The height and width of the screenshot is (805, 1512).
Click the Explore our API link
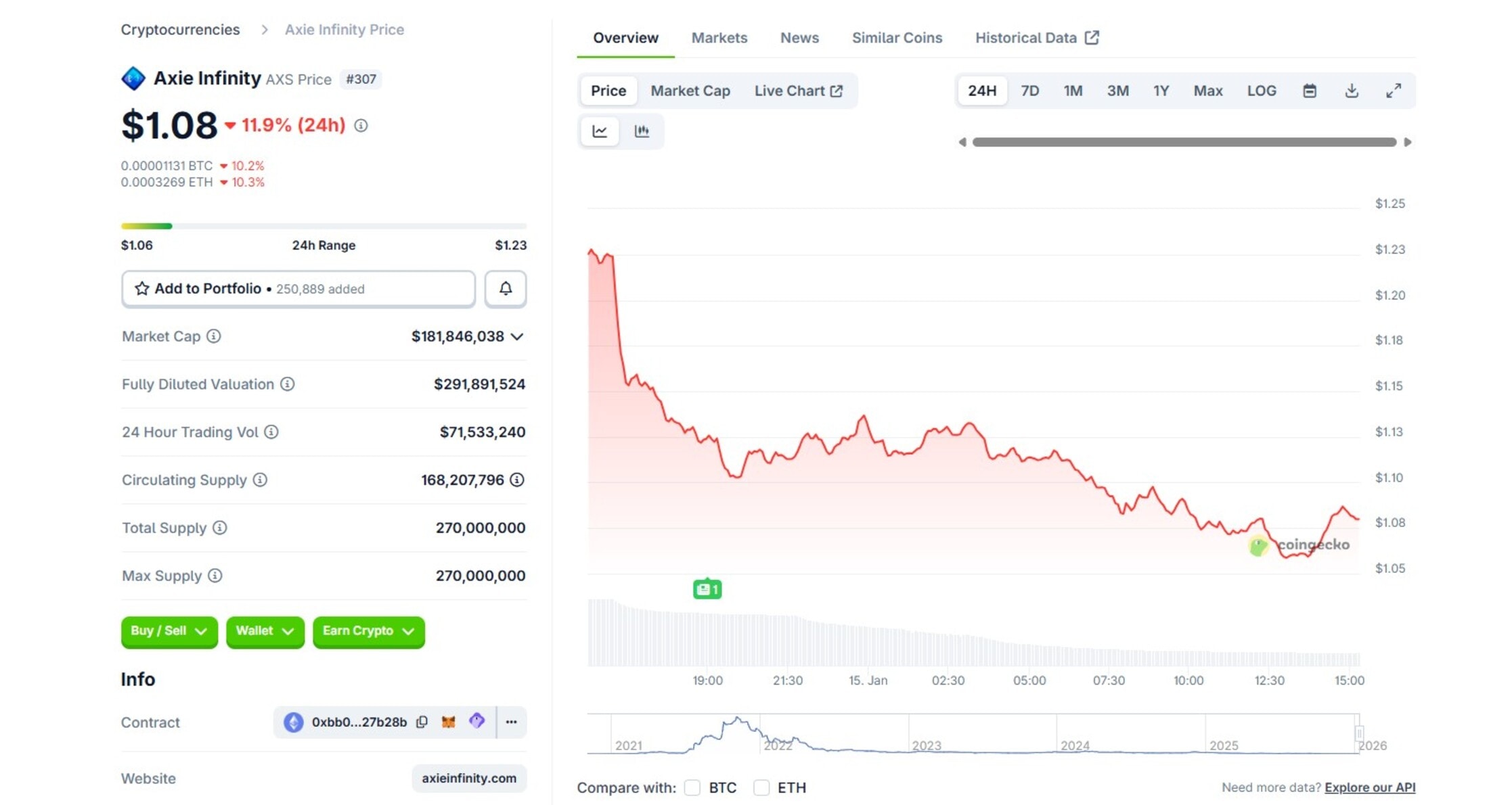click(x=1369, y=787)
